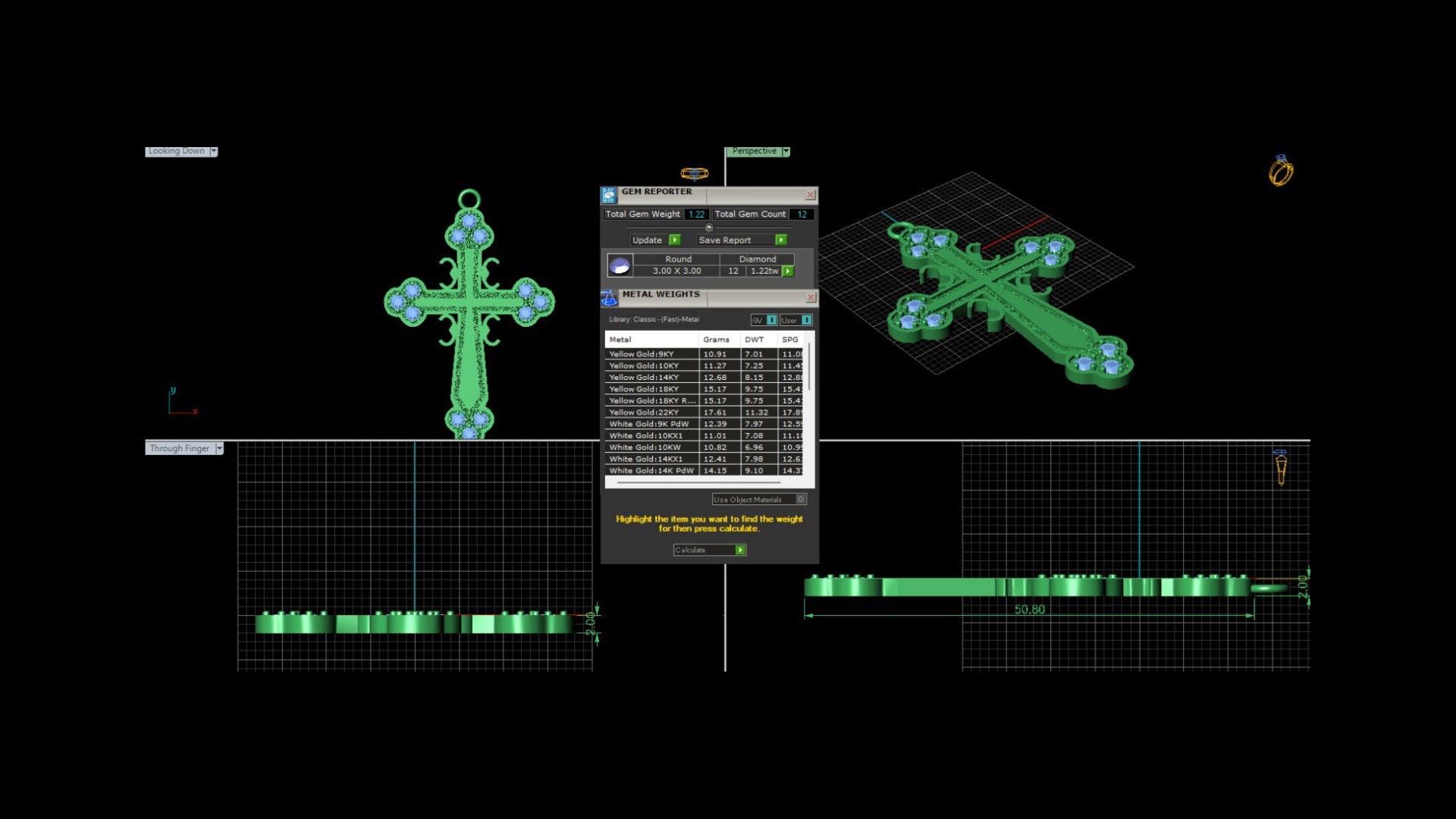Open the Perspective viewport dropdown
This screenshot has width=1456, height=819.
pos(786,152)
